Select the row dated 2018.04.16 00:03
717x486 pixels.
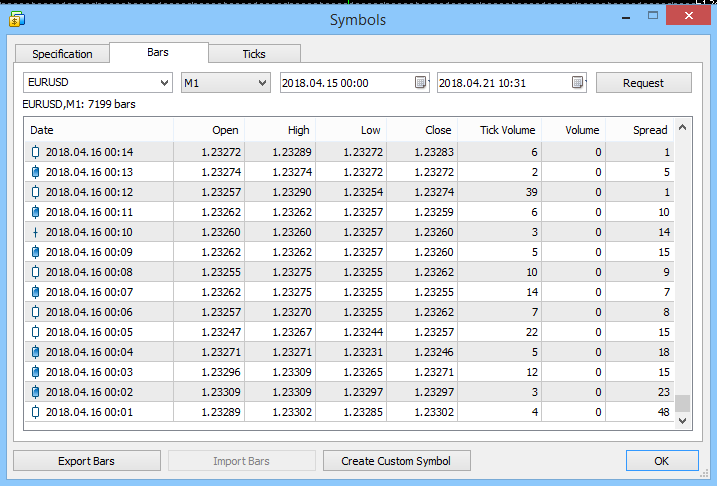pyautogui.click(x=349, y=372)
